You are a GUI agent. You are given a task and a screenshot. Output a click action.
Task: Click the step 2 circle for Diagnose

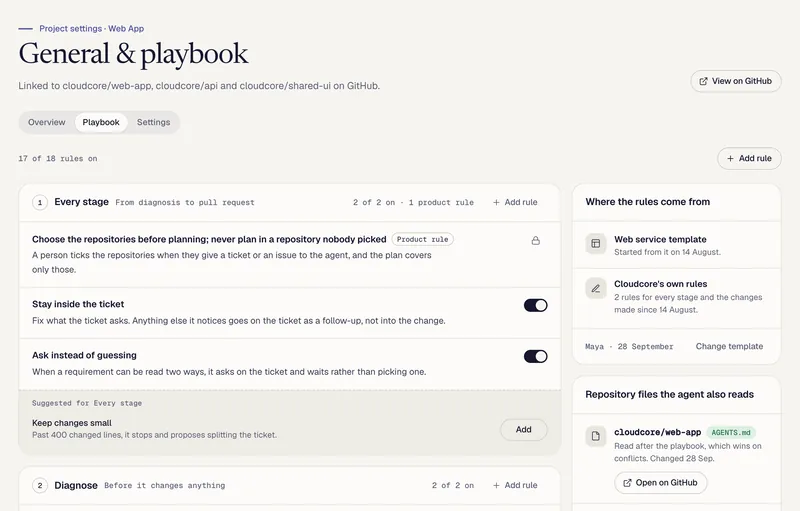40,486
